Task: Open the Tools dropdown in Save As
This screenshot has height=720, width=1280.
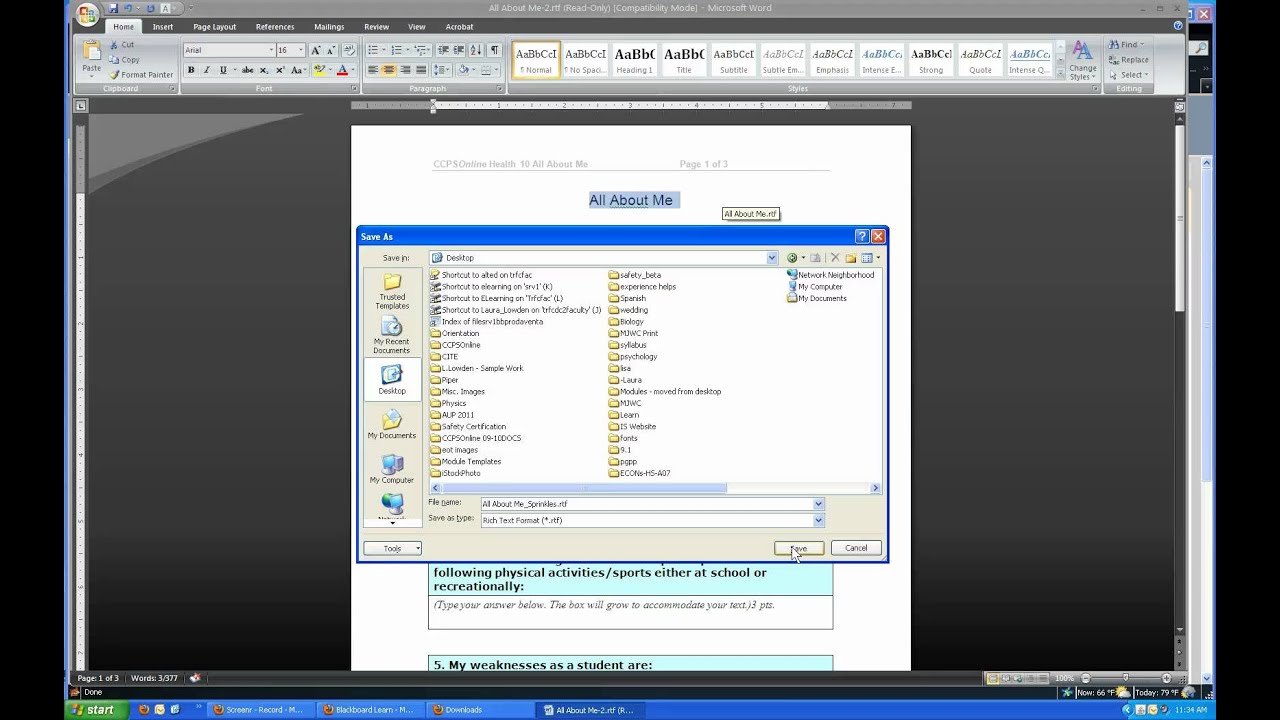Action: point(392,548)
